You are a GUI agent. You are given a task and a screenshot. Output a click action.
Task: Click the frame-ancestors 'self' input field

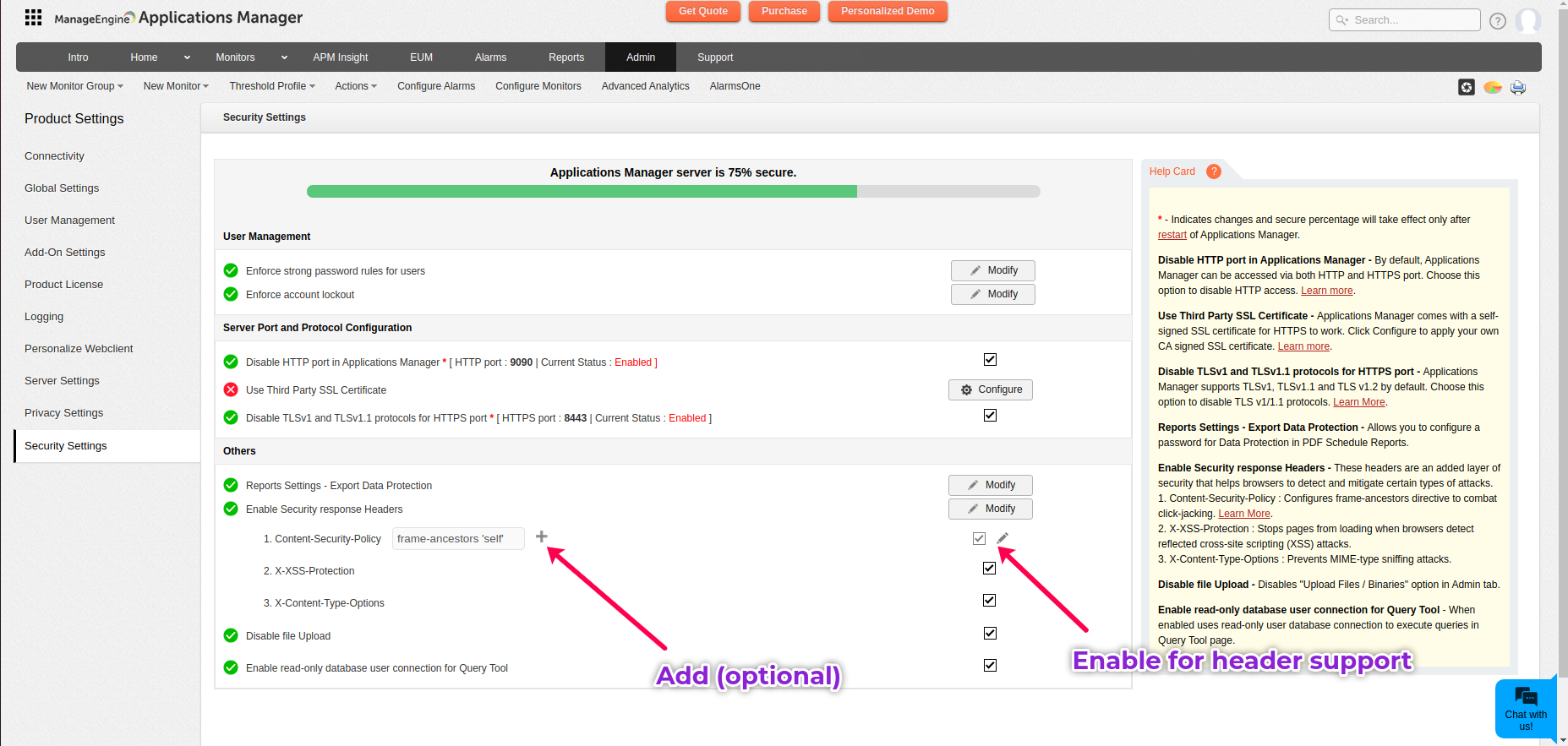(458, 539)
